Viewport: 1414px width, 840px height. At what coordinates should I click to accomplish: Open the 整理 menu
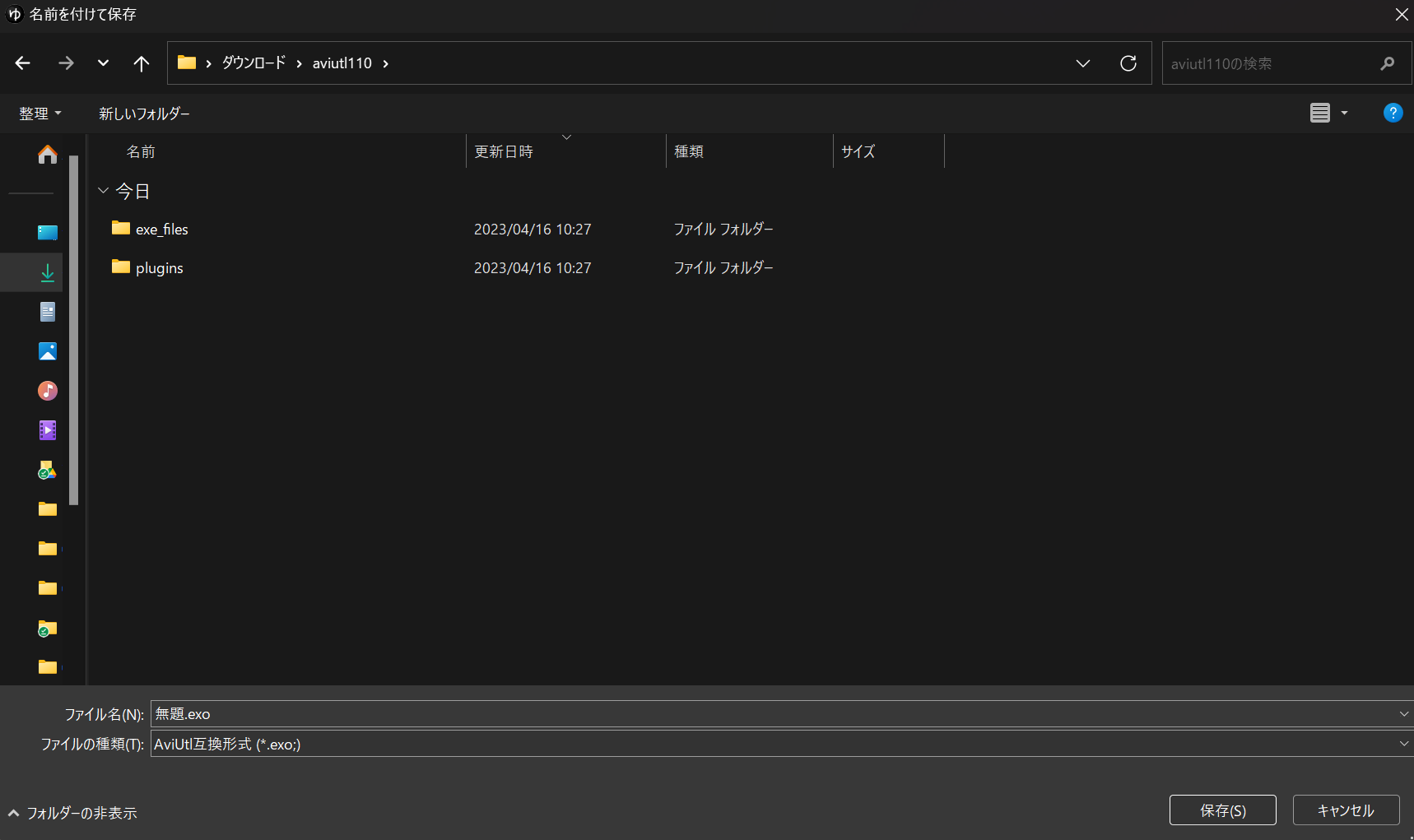tap(40, 113)
